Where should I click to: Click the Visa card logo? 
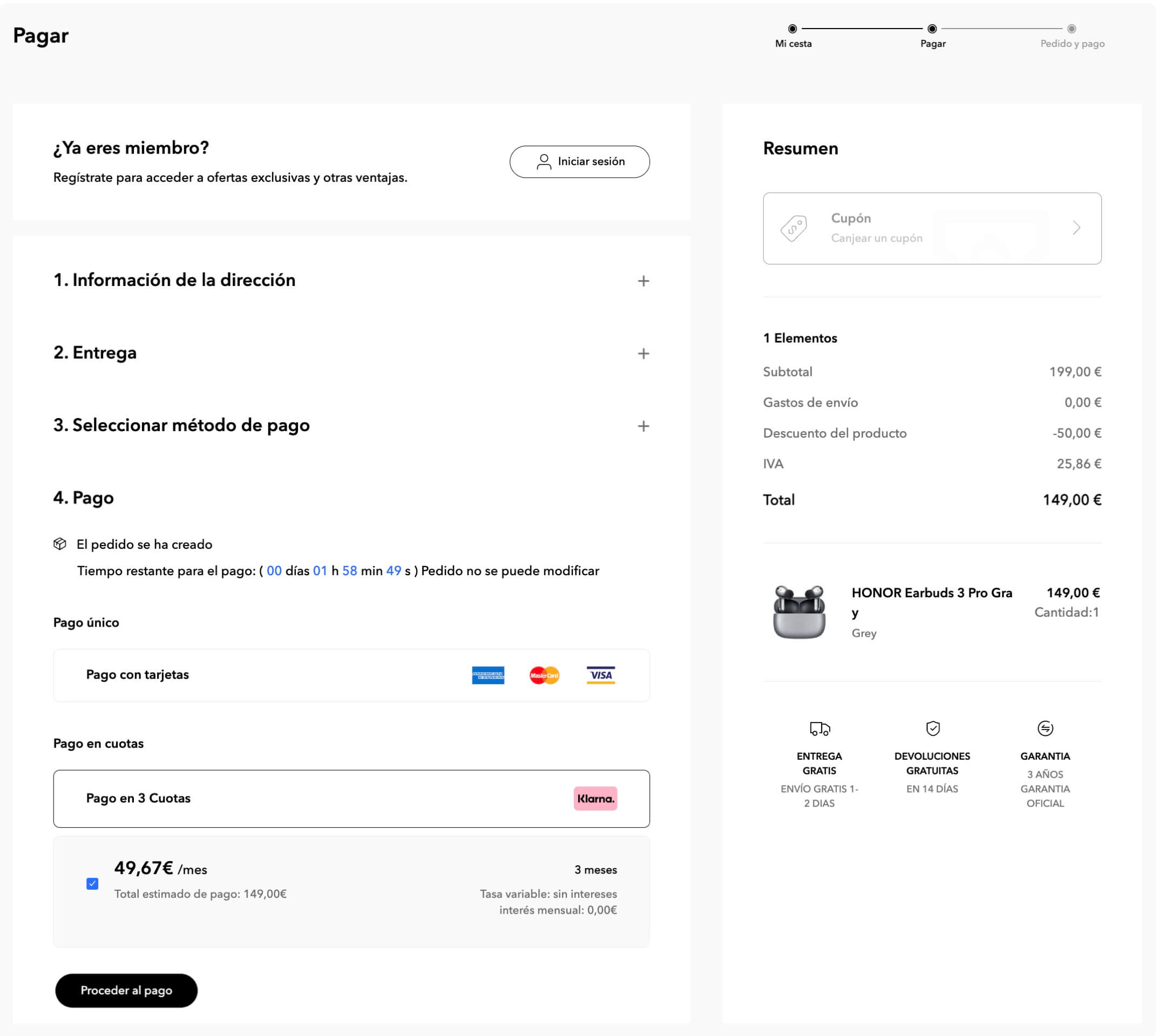(x=600, y=675)
